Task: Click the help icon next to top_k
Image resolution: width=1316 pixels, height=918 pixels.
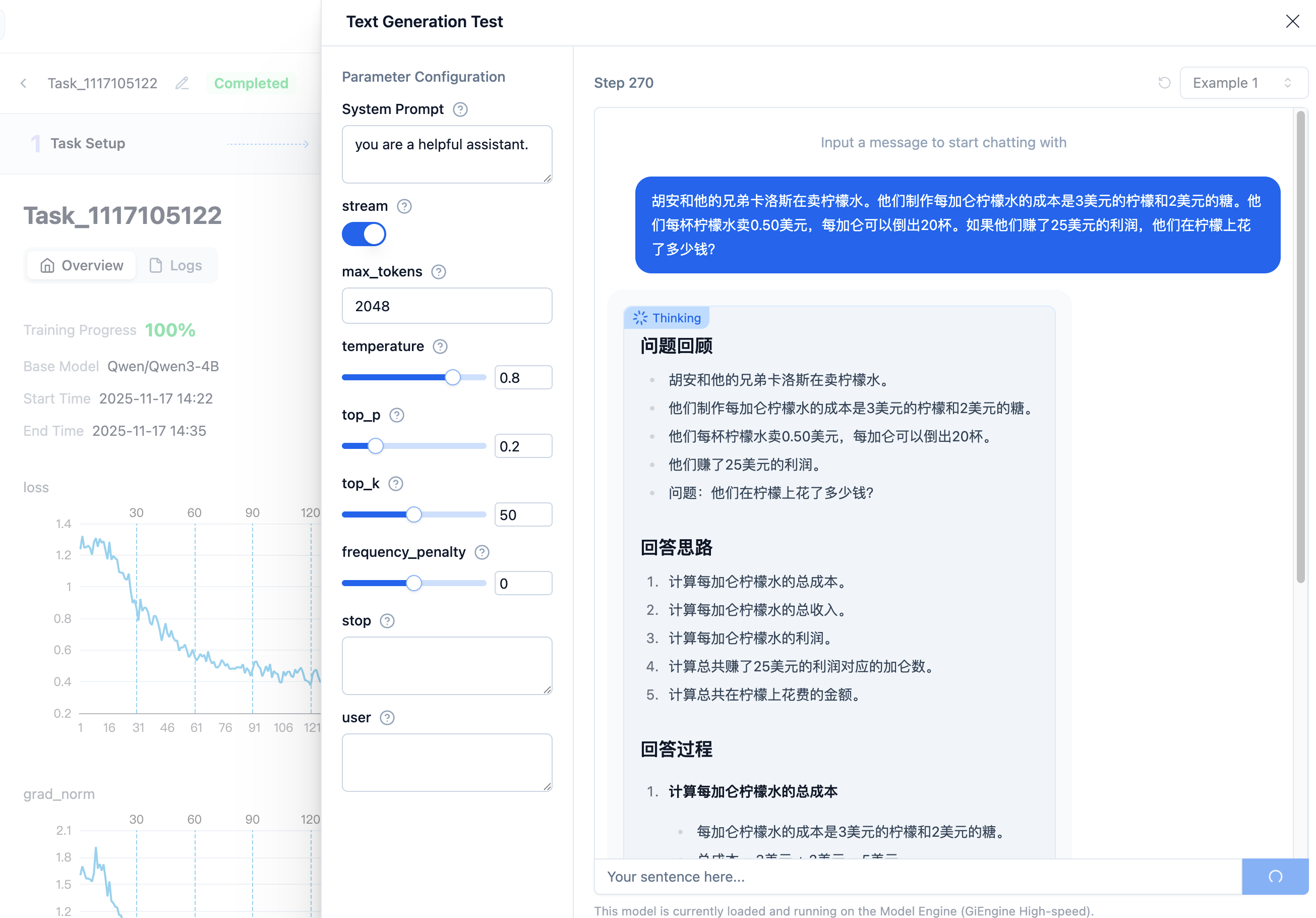Action: coord(395,483)
